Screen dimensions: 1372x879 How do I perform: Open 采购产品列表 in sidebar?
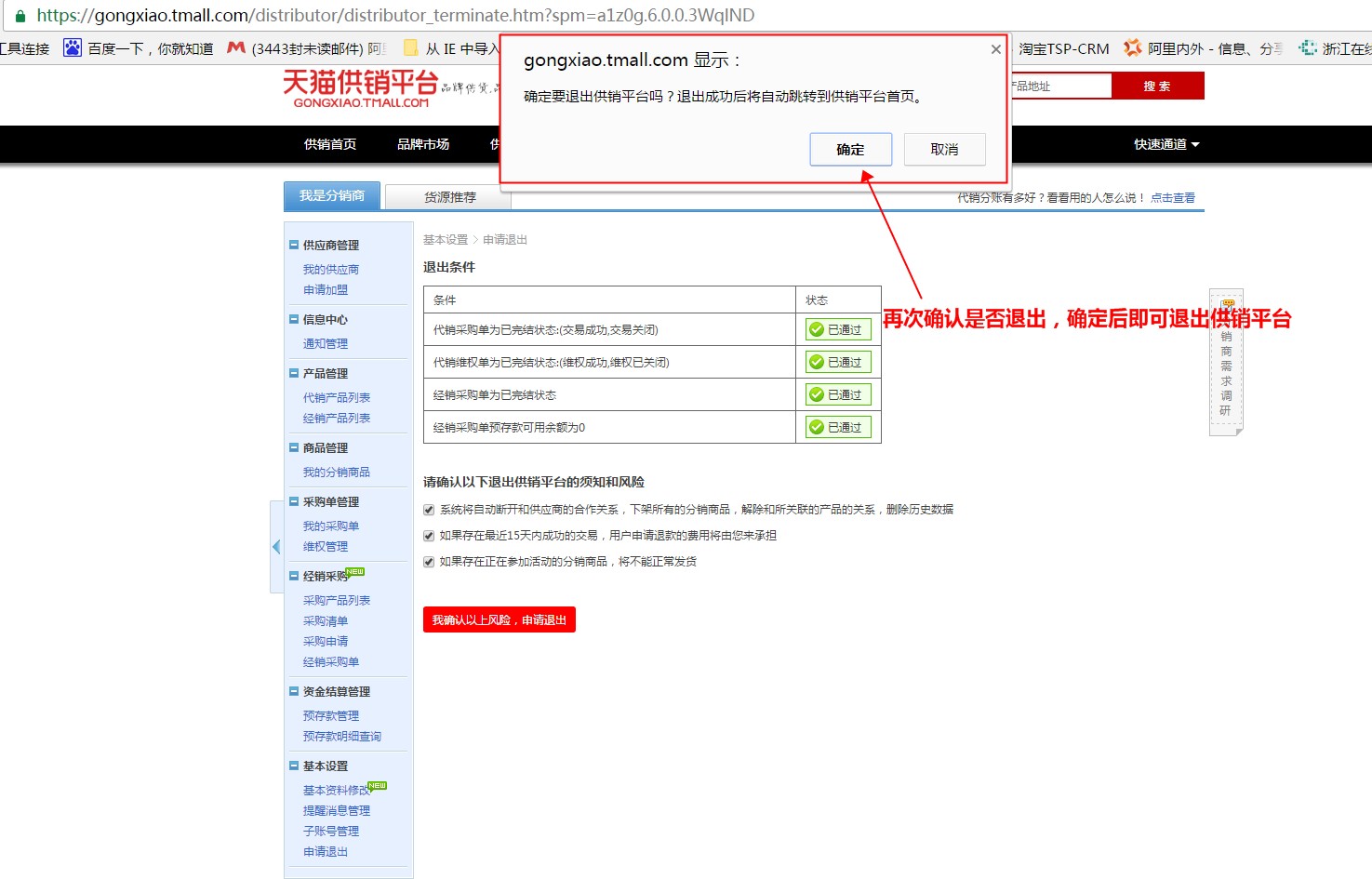pyautogui.click(x=336, y=600)
